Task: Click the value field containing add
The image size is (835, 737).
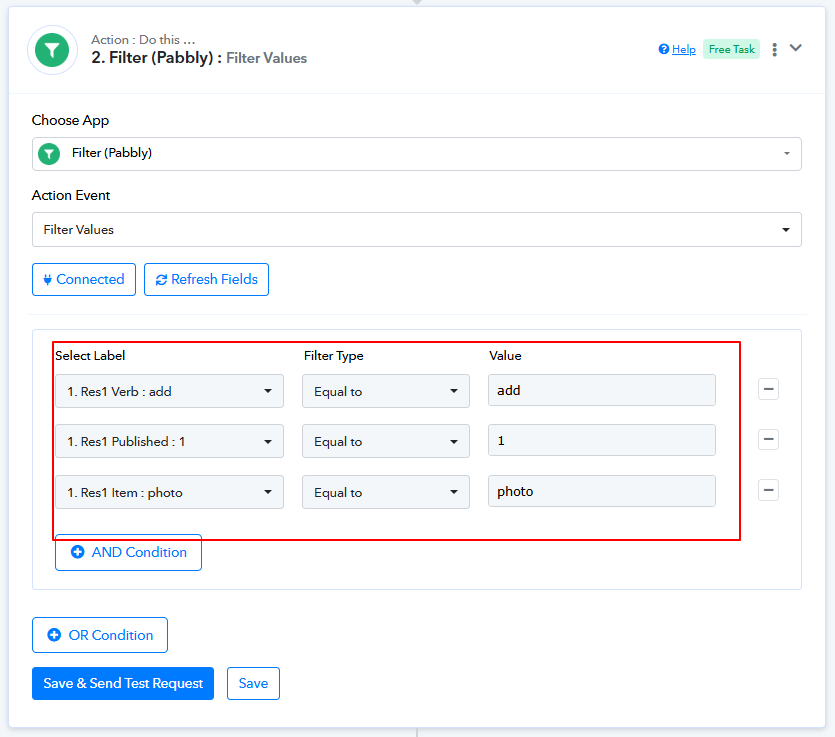Action: click(602, 390)
